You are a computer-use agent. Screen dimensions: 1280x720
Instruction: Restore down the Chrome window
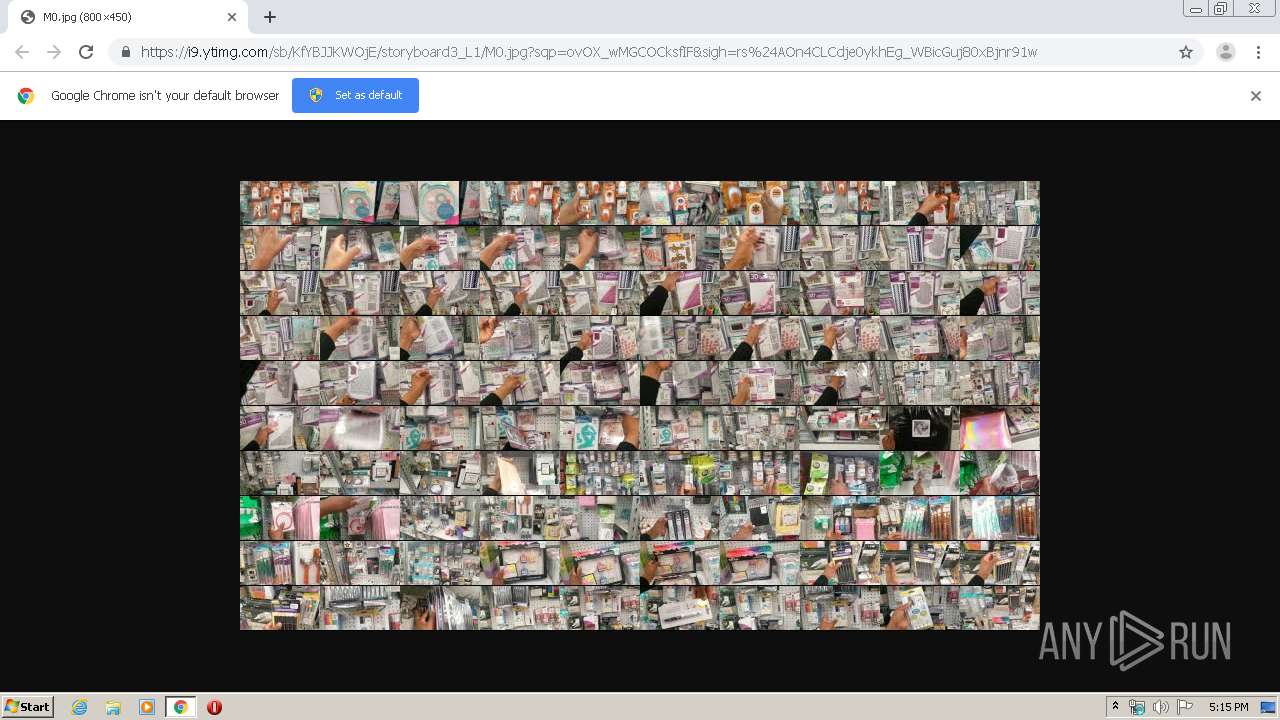click(1221, 9)
